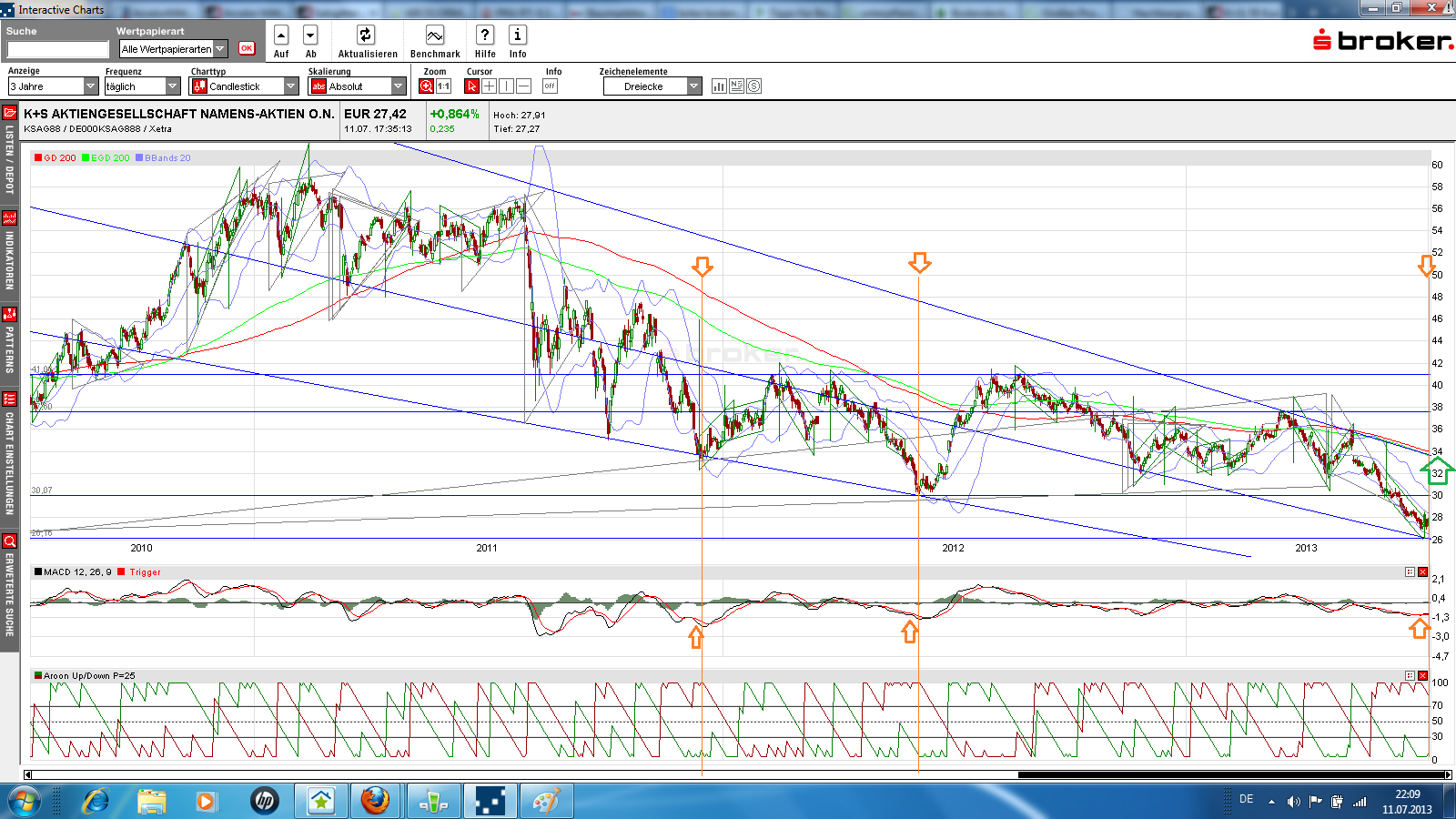1456x819 pixels.
Task: Toggle the GD 200 legend entry
Action: pos(56,158)
